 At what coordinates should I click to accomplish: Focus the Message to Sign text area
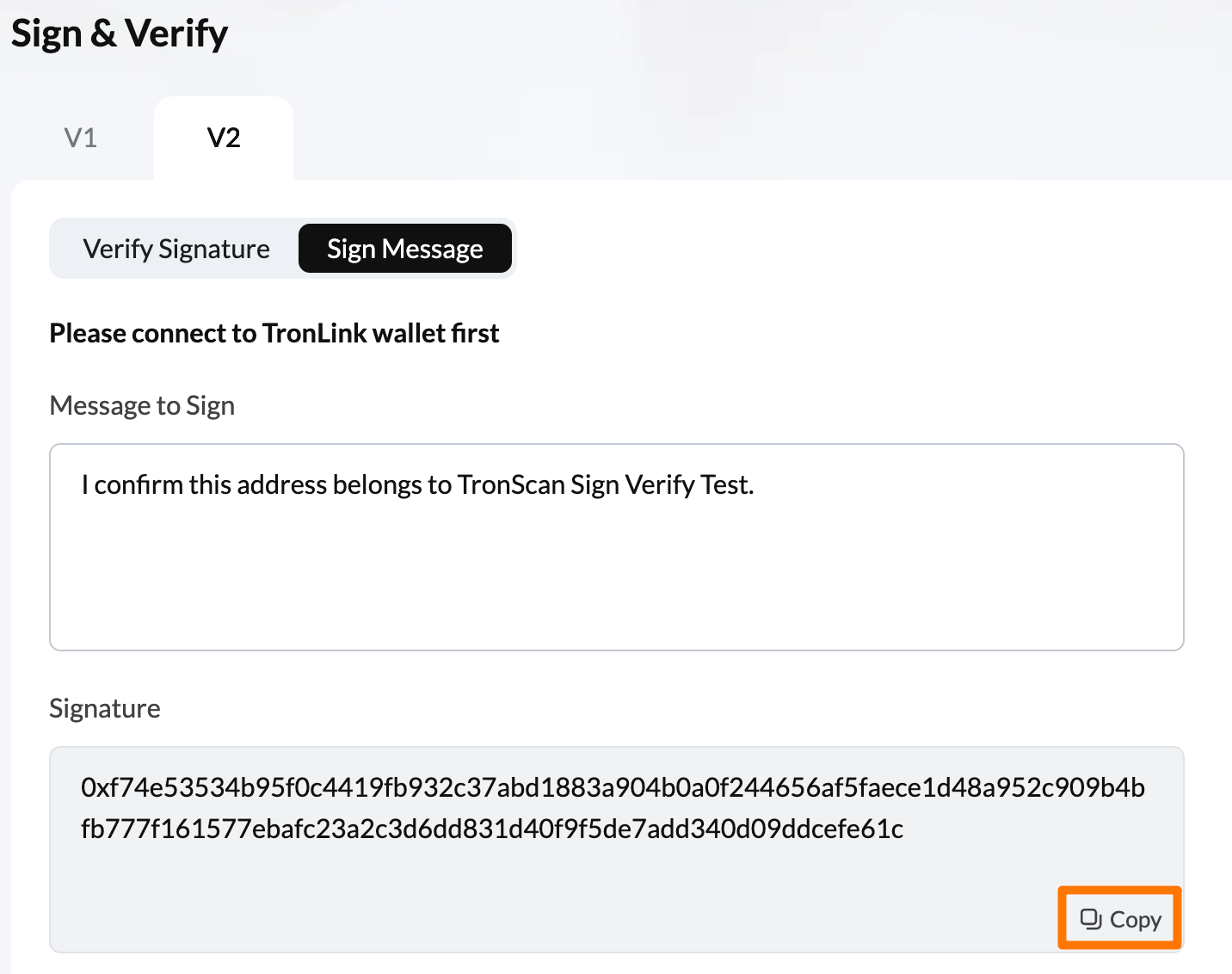pos(617,547)
